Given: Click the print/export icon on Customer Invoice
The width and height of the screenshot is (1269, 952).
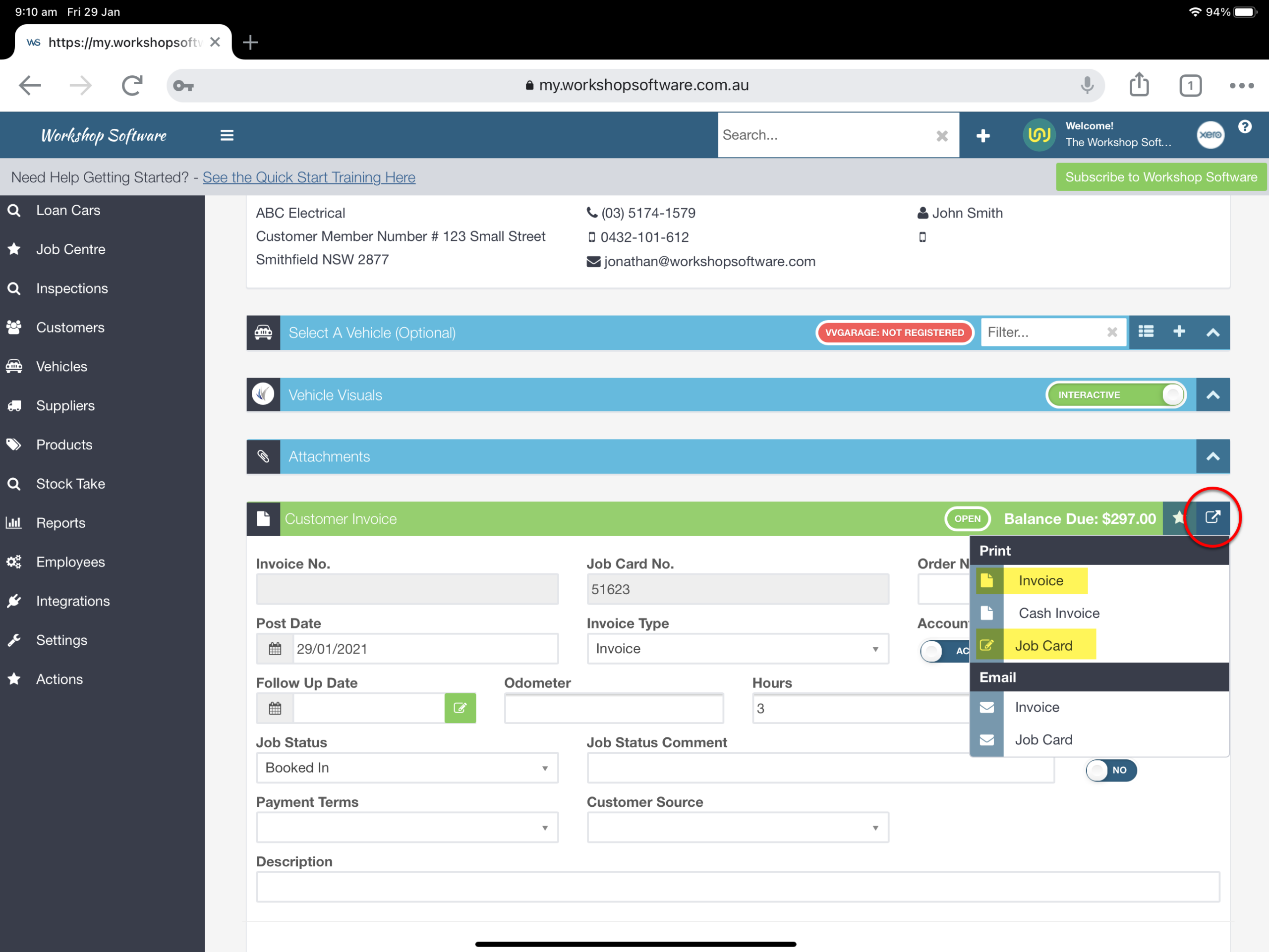Looking at the screenshot, I should [1212, 518].
